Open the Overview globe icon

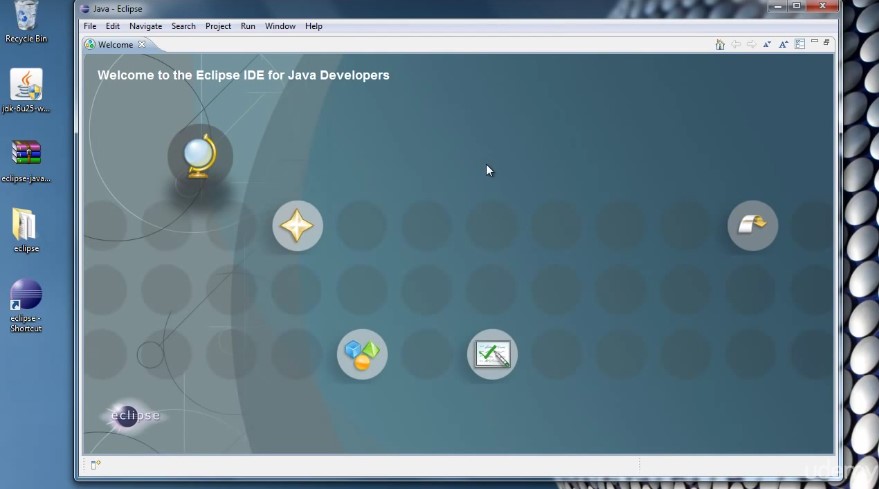[200, 155]
